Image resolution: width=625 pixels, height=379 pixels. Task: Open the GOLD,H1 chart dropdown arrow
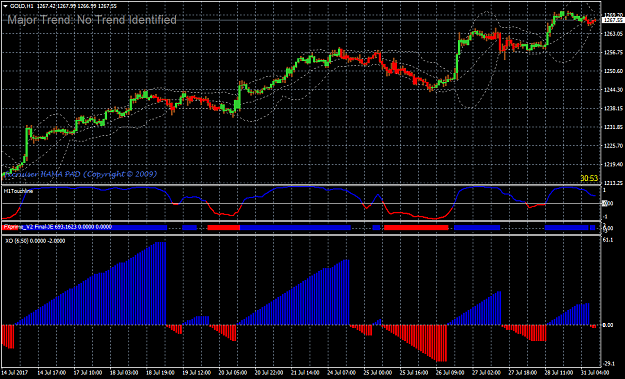click(x=5, y=6)
